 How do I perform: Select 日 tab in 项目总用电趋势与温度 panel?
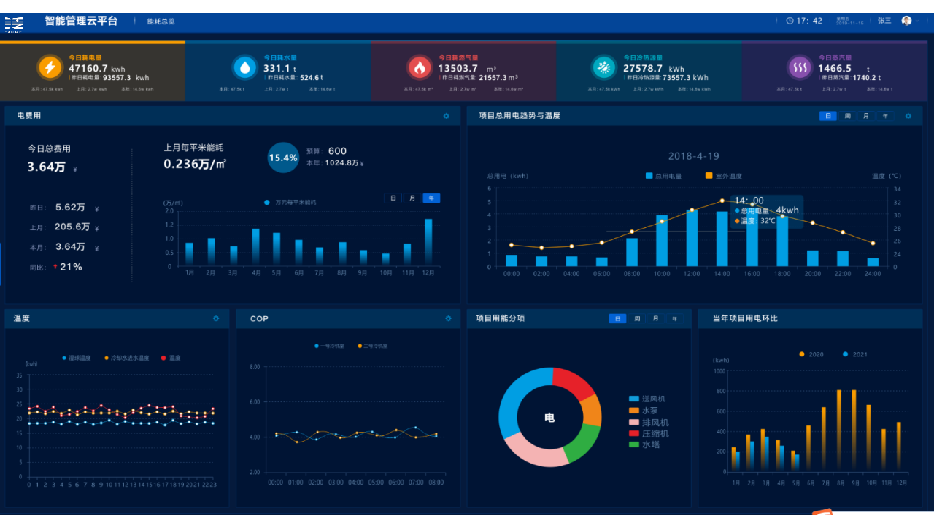click(828, 116)
